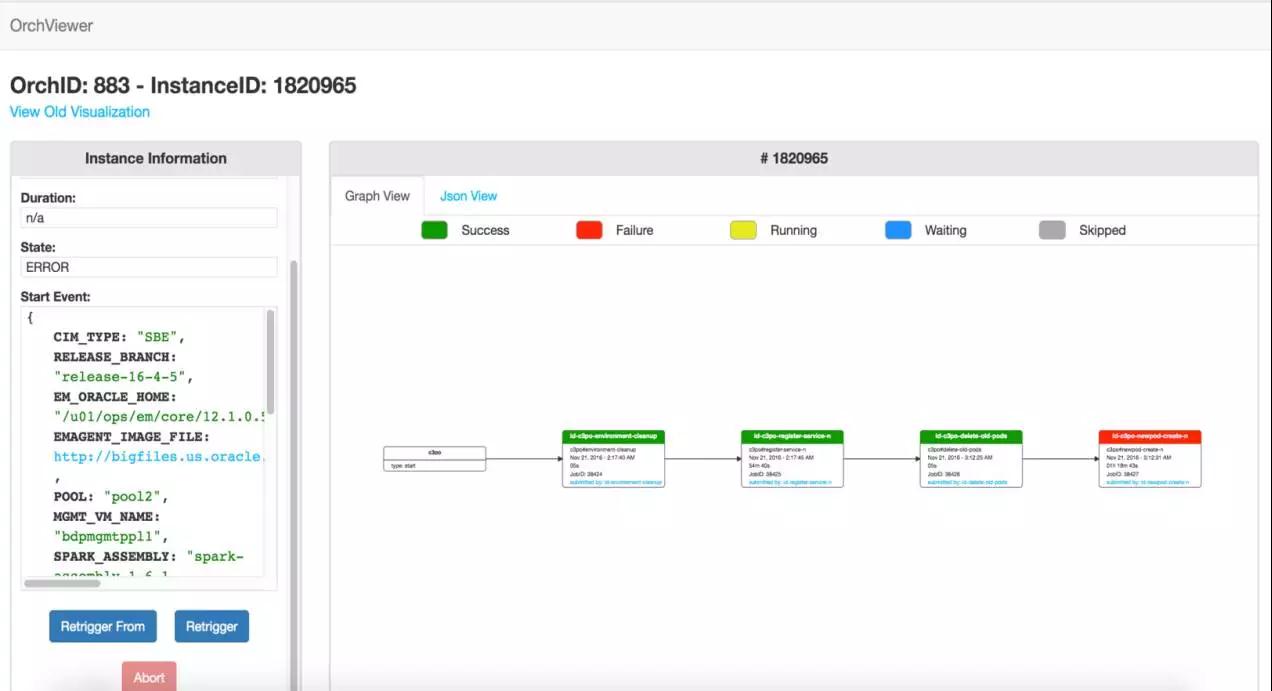Open submitted-by link in delete-old-pods node
The width and height of the screenshot is (1272, 691).
click(x=968, y=482)
